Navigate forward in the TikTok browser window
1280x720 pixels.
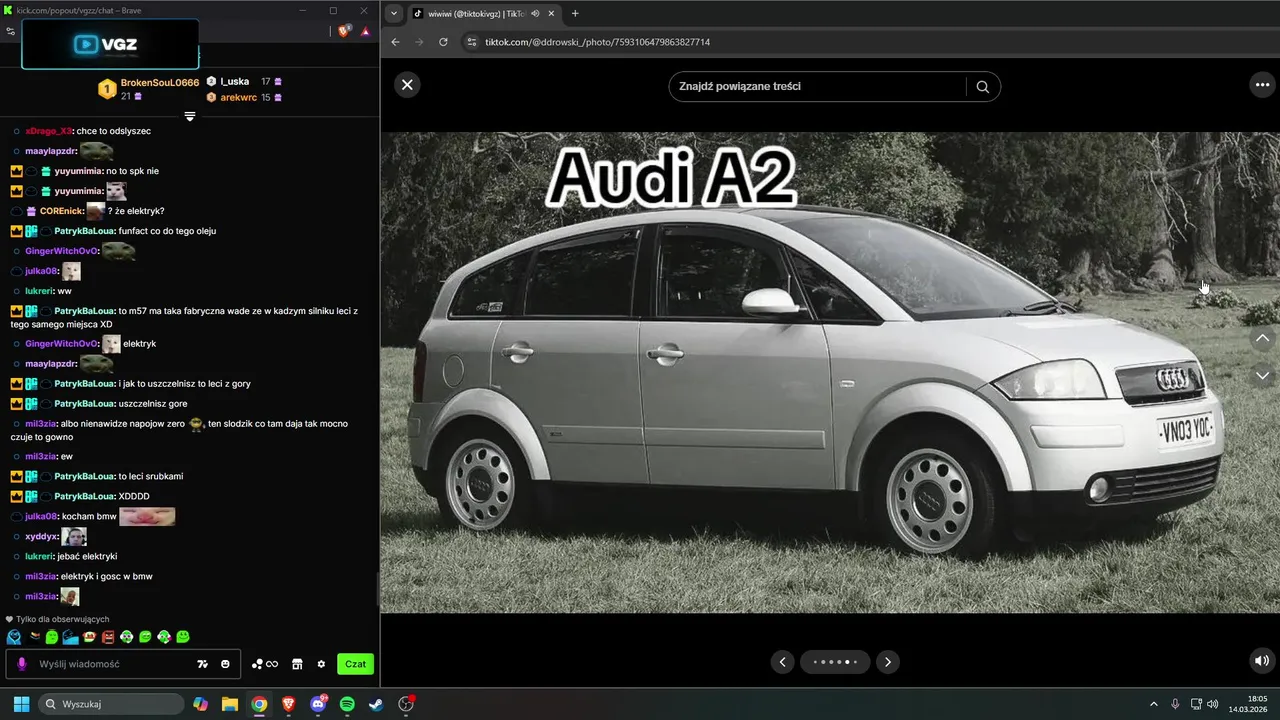[x=419, y=42]
